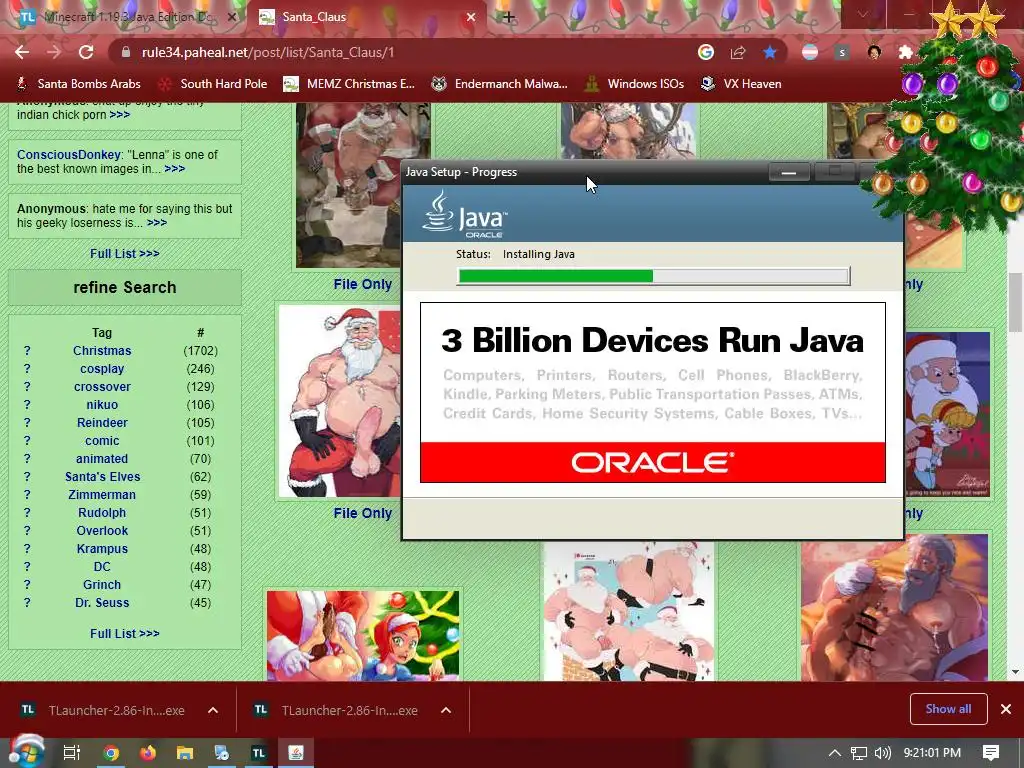Go back to the previous page
Screen dimensions: 1024x768
tap(22, 52)
